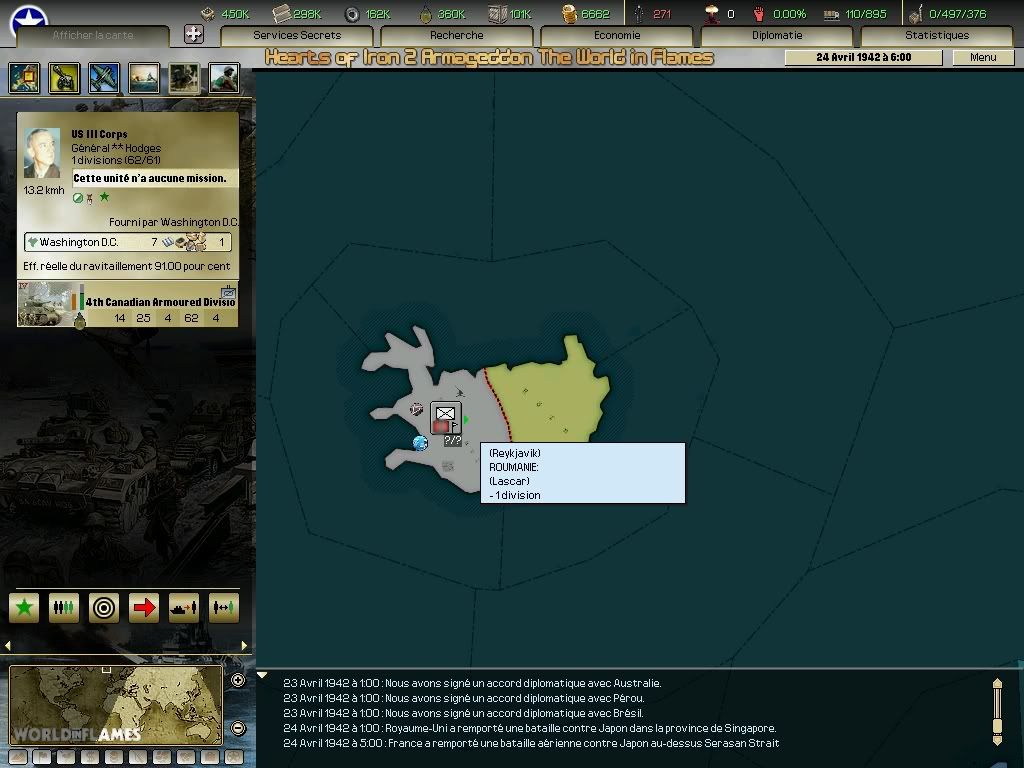Image resolution: width=1024 pixels, height=768 pixels.
Task: Click the coin stack icon beside 6662
Action: click(x=569, y=14)
